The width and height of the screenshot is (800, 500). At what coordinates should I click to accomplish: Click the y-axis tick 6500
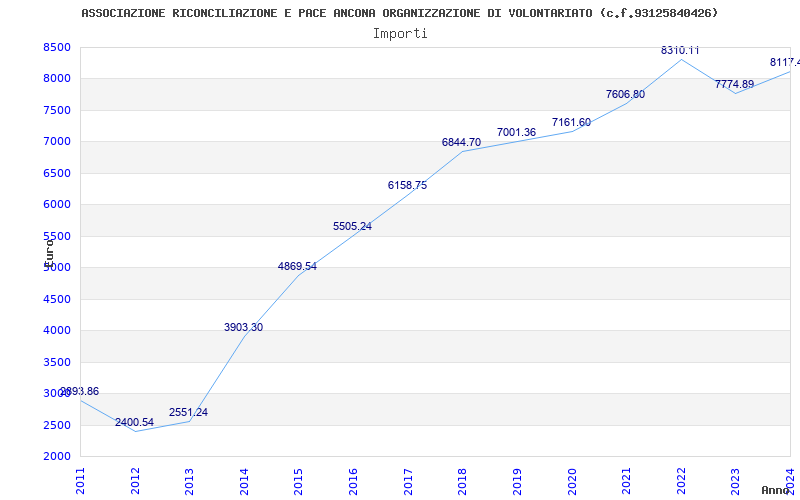click(57, 173)
